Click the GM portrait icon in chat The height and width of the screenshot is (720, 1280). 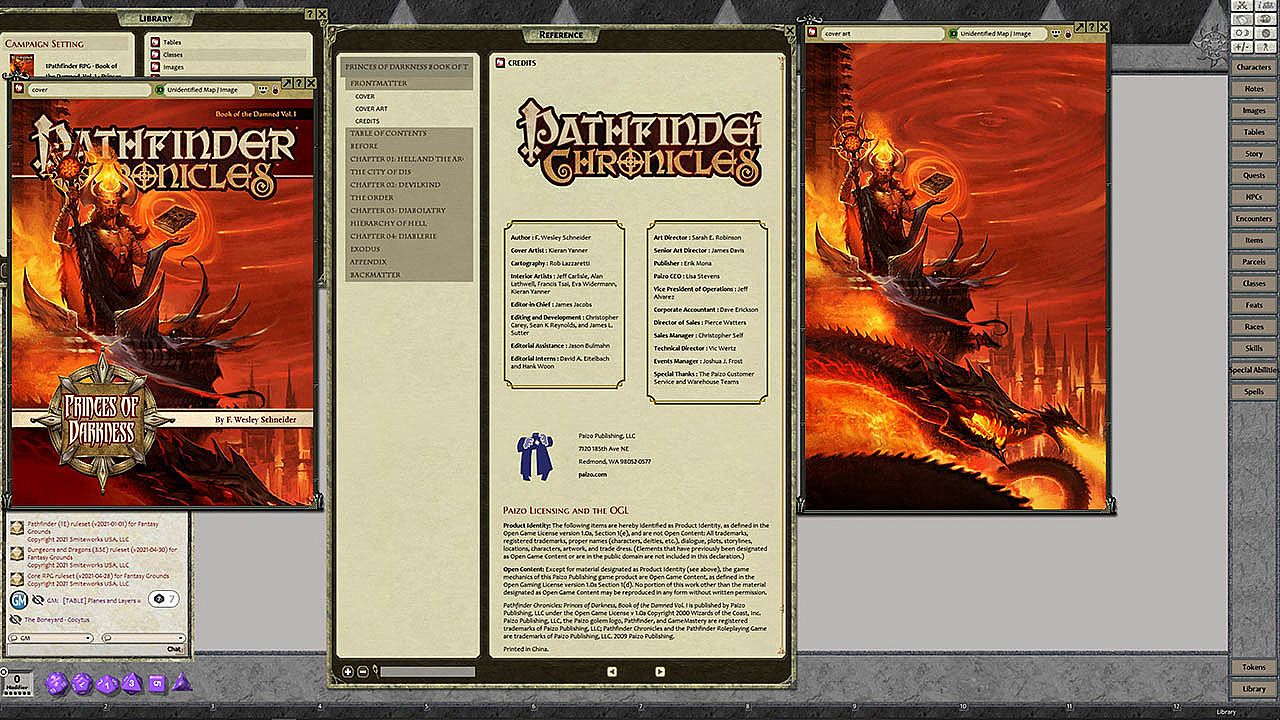[x=19, y=600]
